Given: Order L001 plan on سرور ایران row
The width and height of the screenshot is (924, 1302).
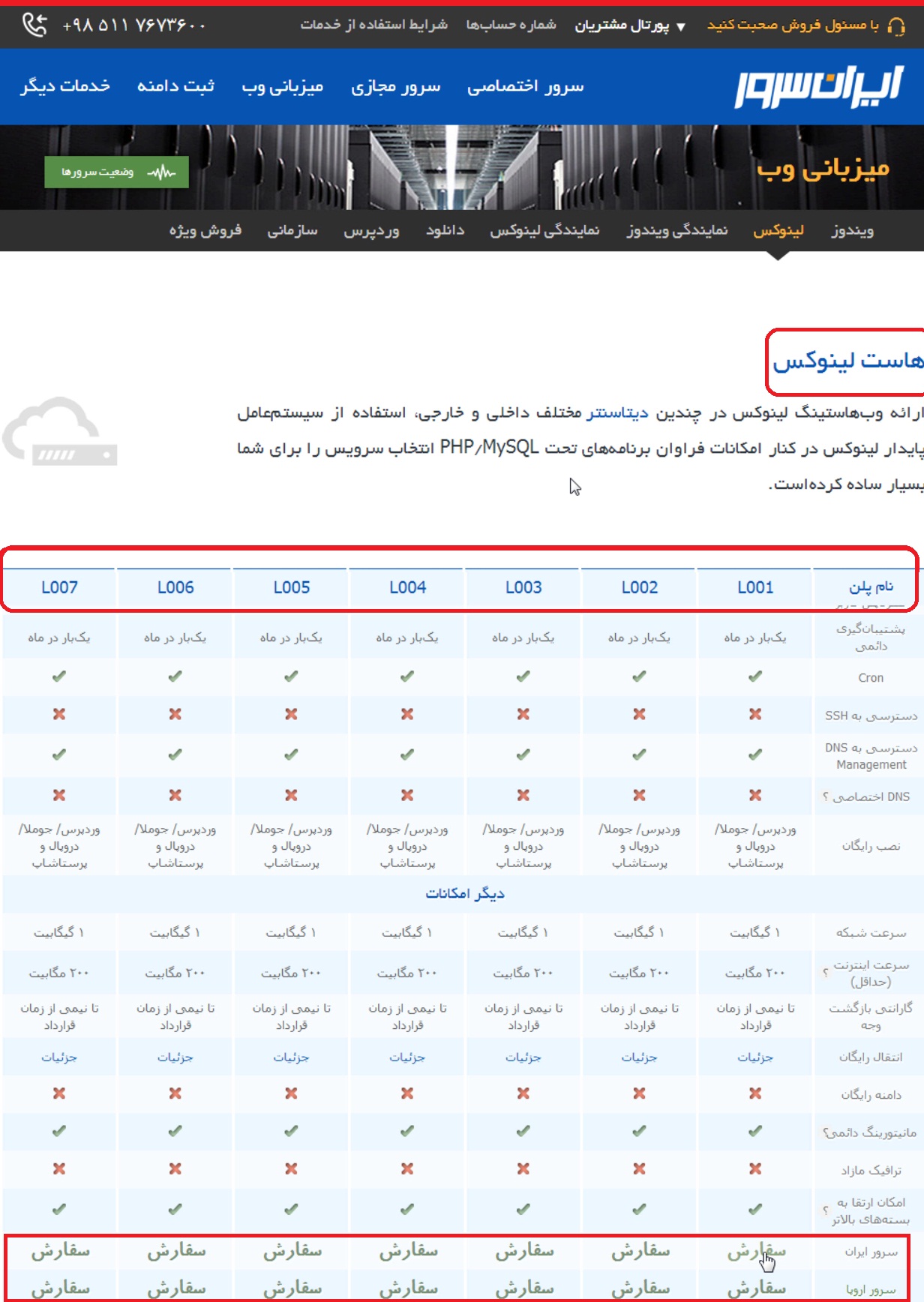Looking at the screenshot, I should tap(756, 1250).
